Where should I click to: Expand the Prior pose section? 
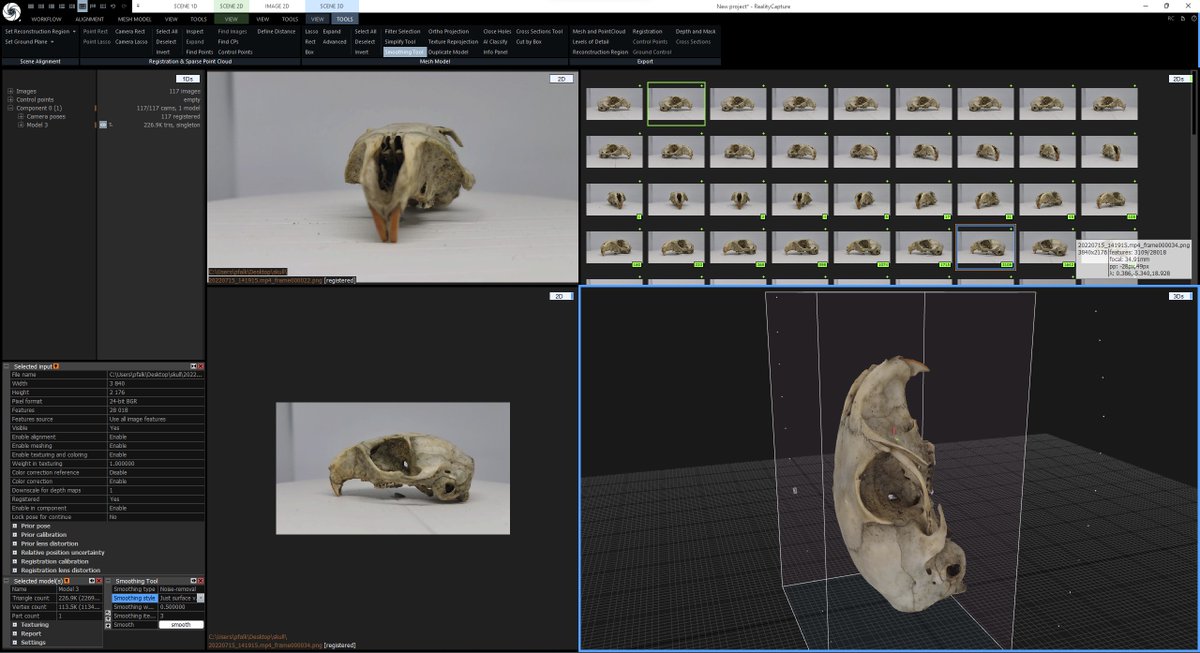pyautogui.click(x=15, y=526)
